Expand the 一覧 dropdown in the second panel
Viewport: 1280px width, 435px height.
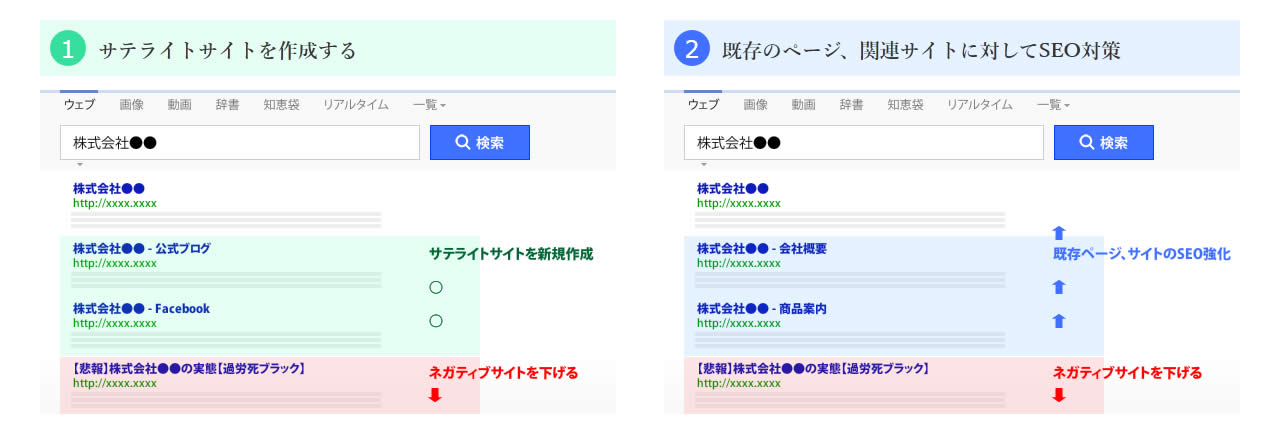1053,105
